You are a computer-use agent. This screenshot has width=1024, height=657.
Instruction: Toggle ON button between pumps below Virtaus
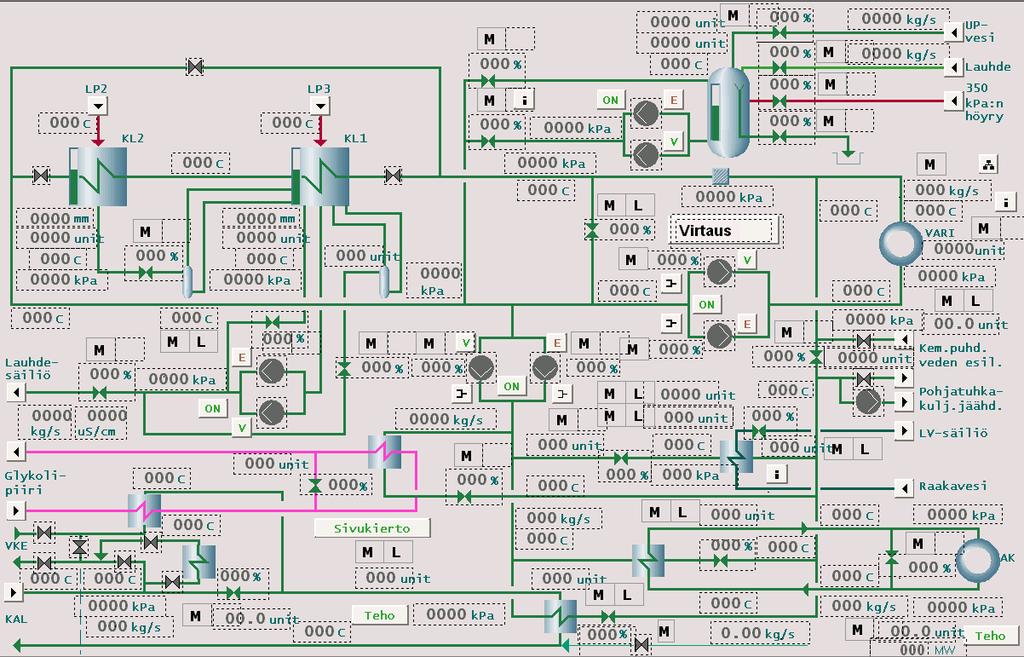tap(707, 304)
